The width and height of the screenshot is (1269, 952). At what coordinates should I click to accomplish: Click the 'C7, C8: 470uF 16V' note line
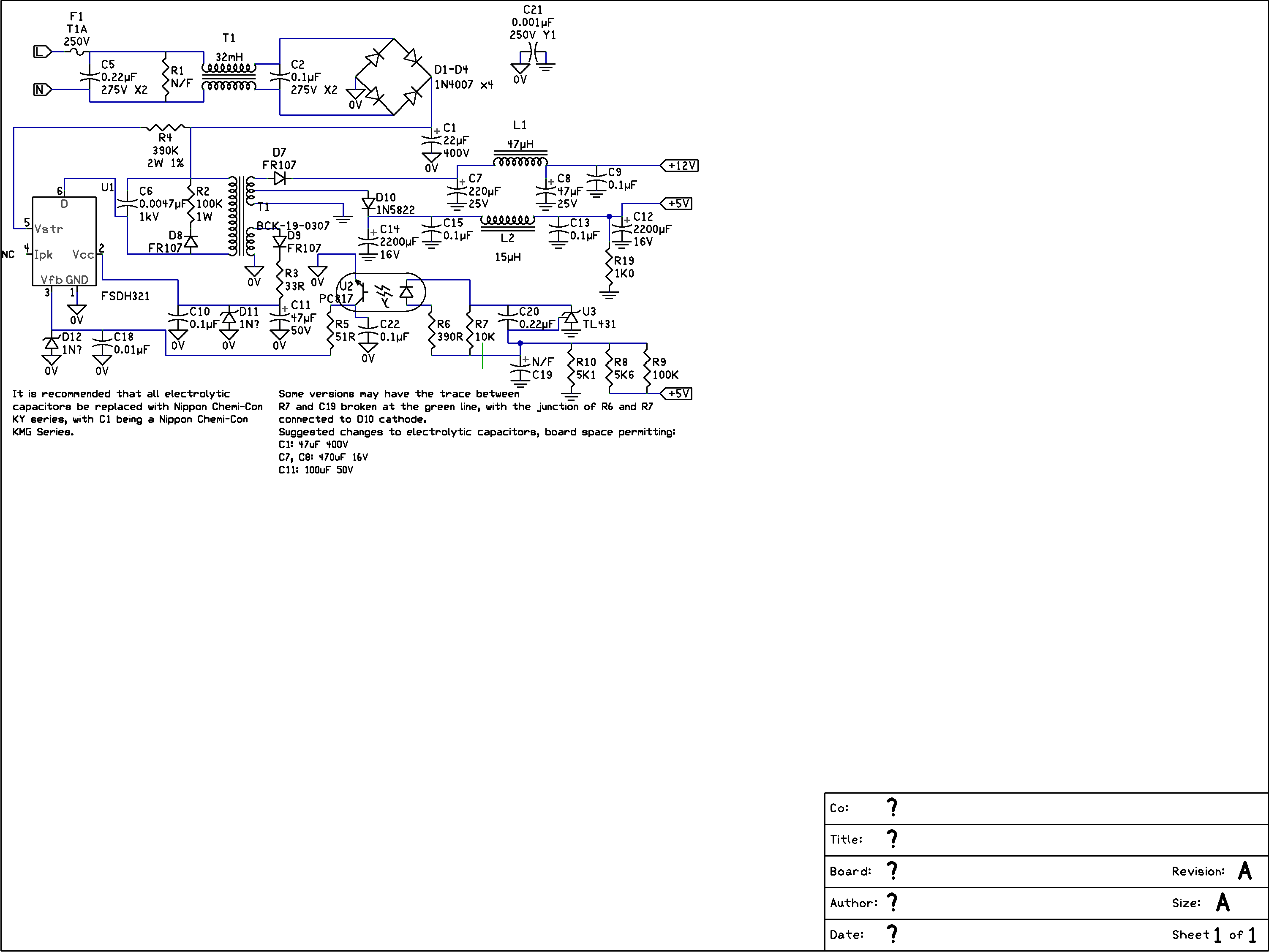[x=323, y=457]
